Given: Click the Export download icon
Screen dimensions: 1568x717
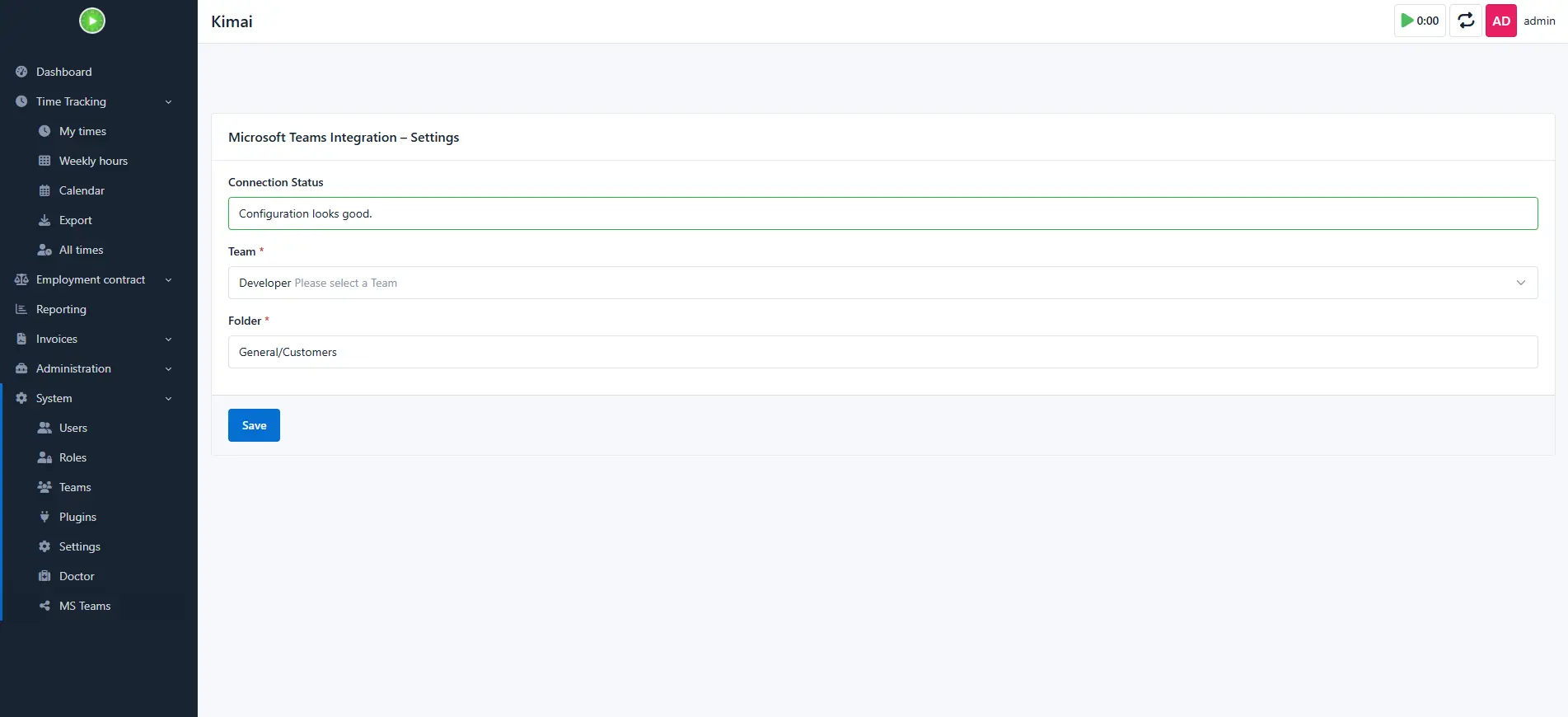Looking at the screenshot, I should (44, 220).
